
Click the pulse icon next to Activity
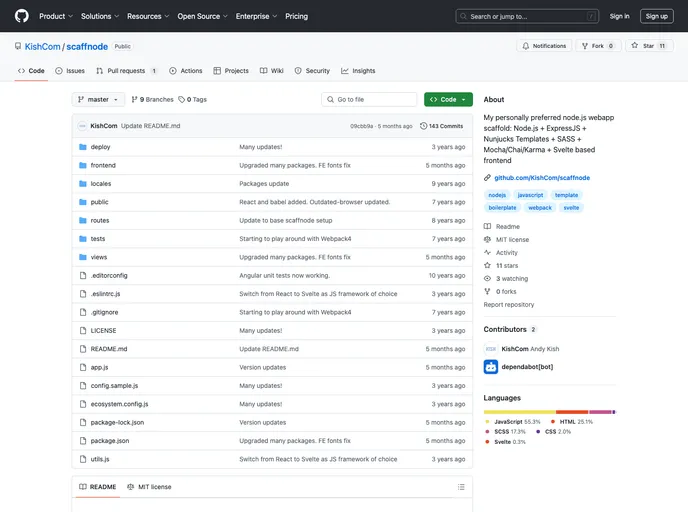[487, 252]
